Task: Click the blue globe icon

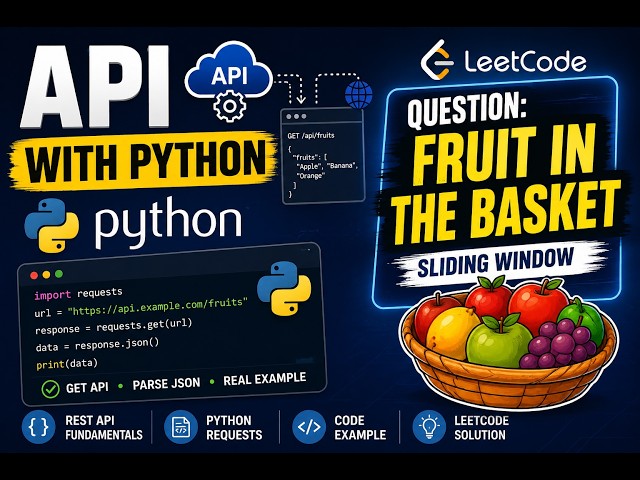Action: click(x=358, y=95)
